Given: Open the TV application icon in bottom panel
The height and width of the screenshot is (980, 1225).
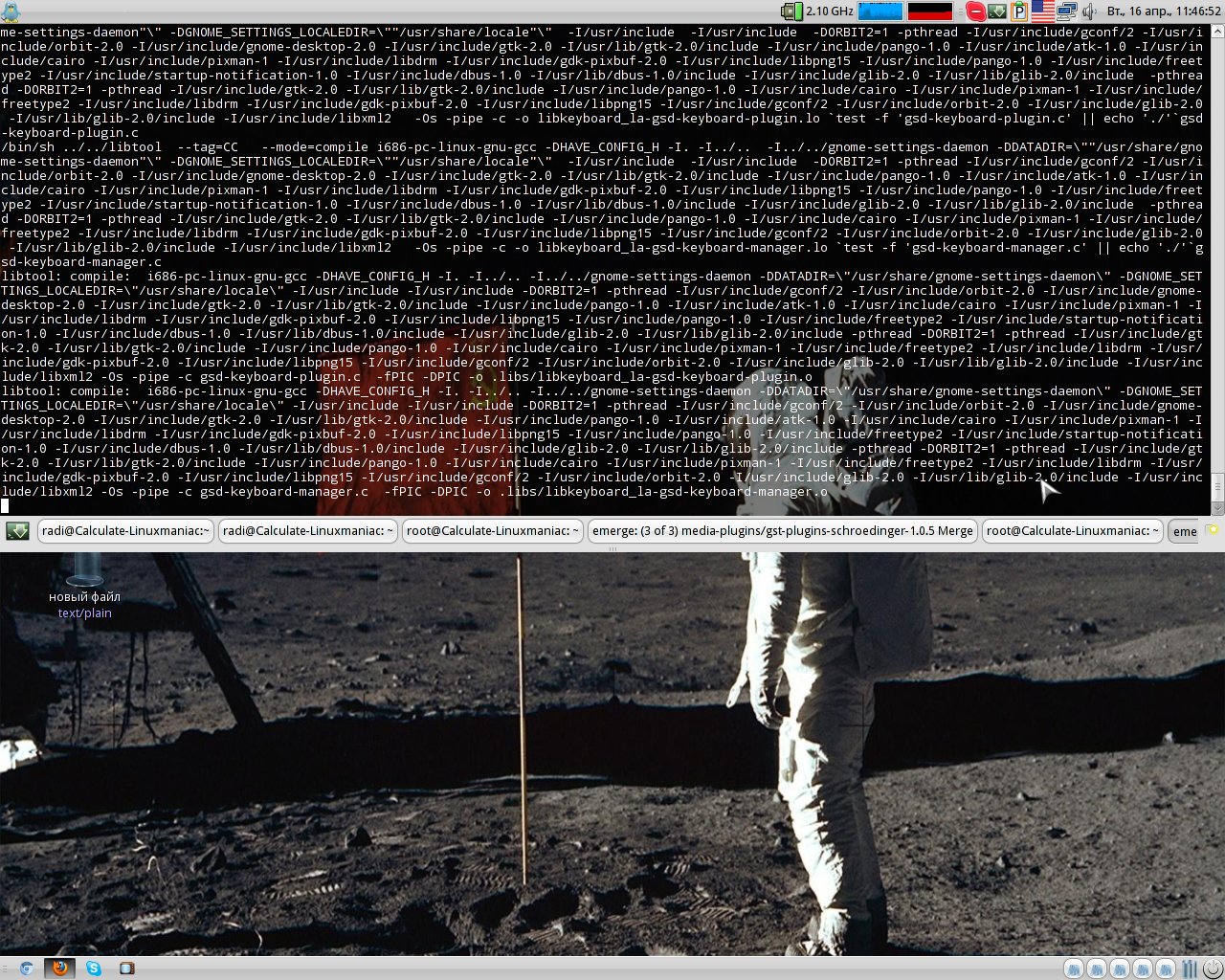Looking at the screenshot, I should pos(127,969).
